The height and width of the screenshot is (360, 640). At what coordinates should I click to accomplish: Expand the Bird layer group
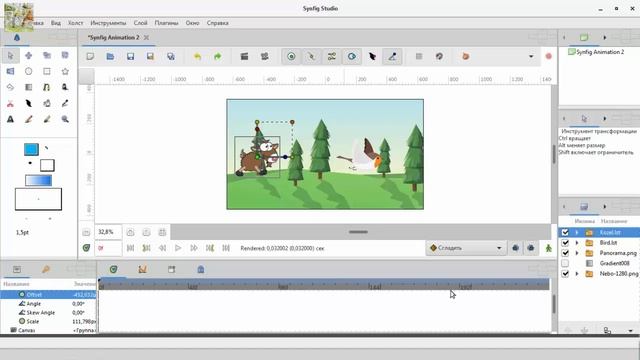(577, 242)
